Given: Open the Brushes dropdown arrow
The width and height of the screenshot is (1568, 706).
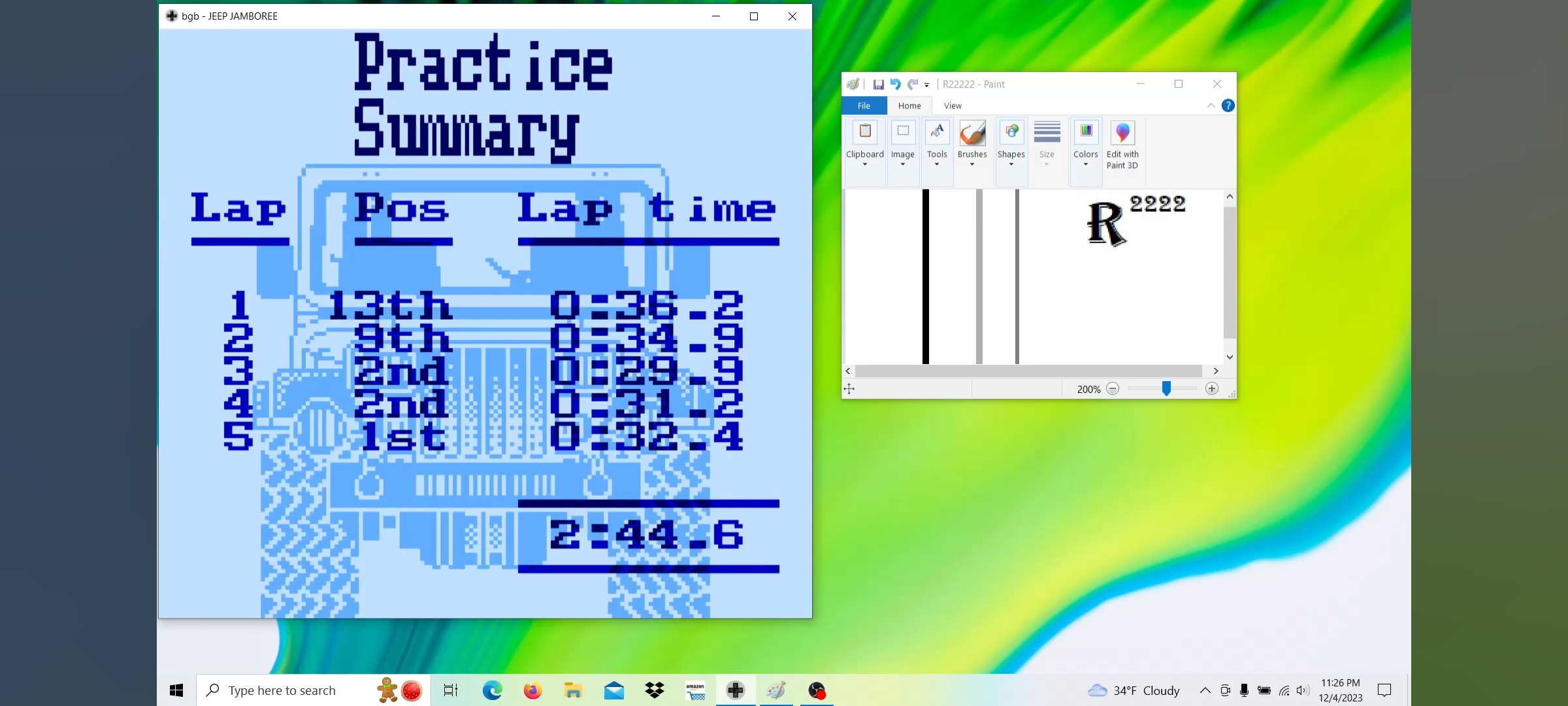Looking at the screenshot, I should (972, 165).
